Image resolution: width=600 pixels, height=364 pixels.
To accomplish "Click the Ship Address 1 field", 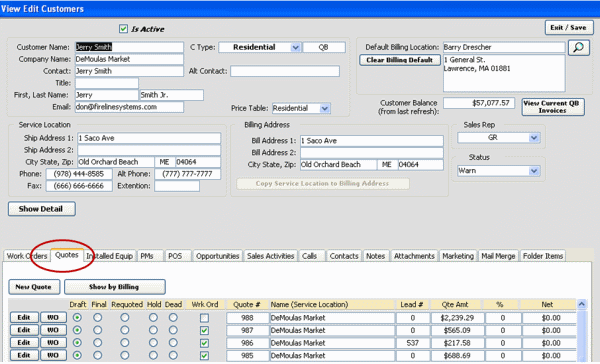I will (x=149, y=138).
